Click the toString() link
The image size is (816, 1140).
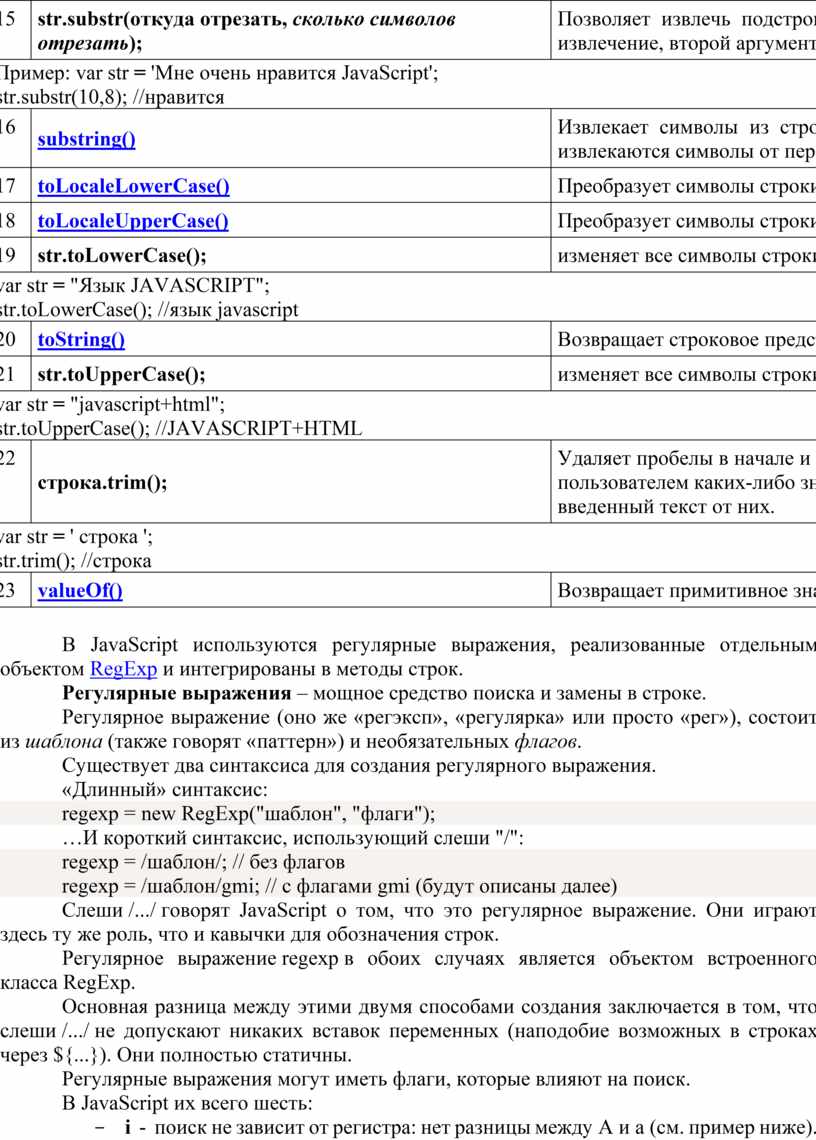pos(81,340)
